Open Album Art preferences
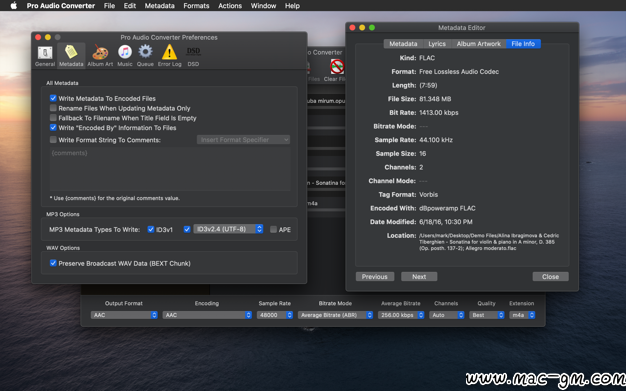Viewport: 626px width, 391px height. pyautogui.click(x=100, y=56)
